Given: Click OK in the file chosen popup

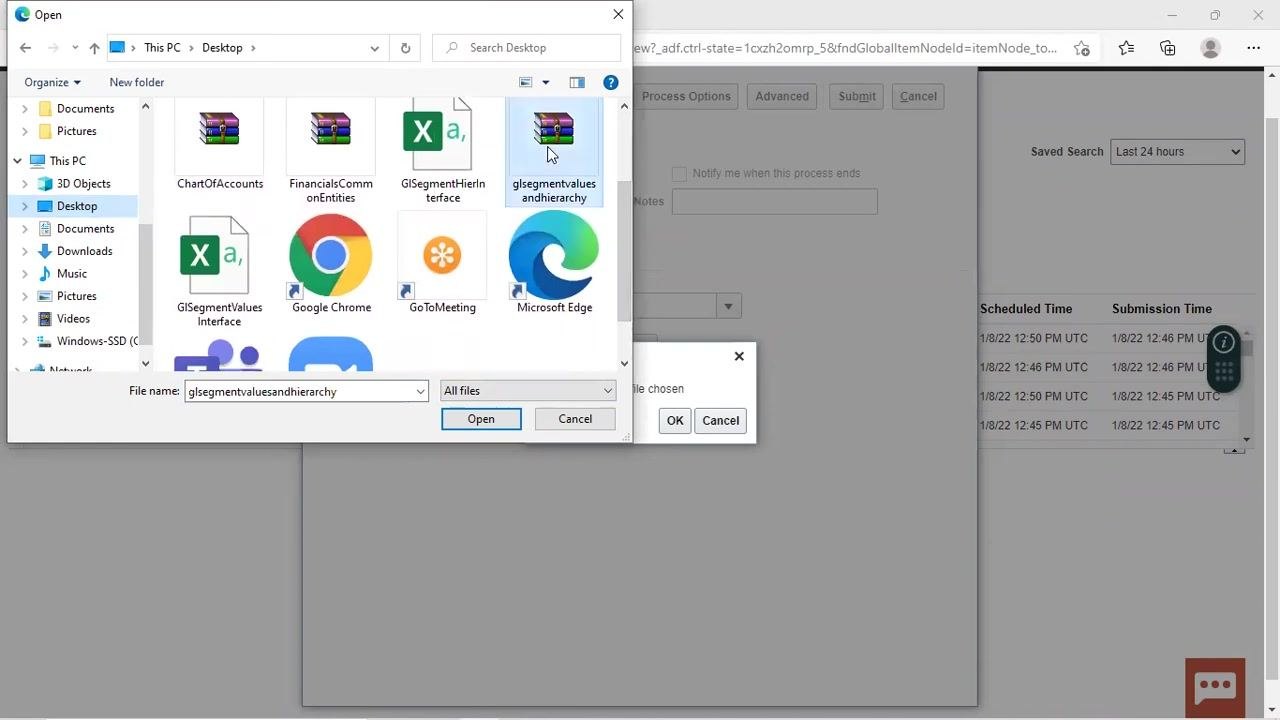Looking at the screenshot, I should click(675, 421).
